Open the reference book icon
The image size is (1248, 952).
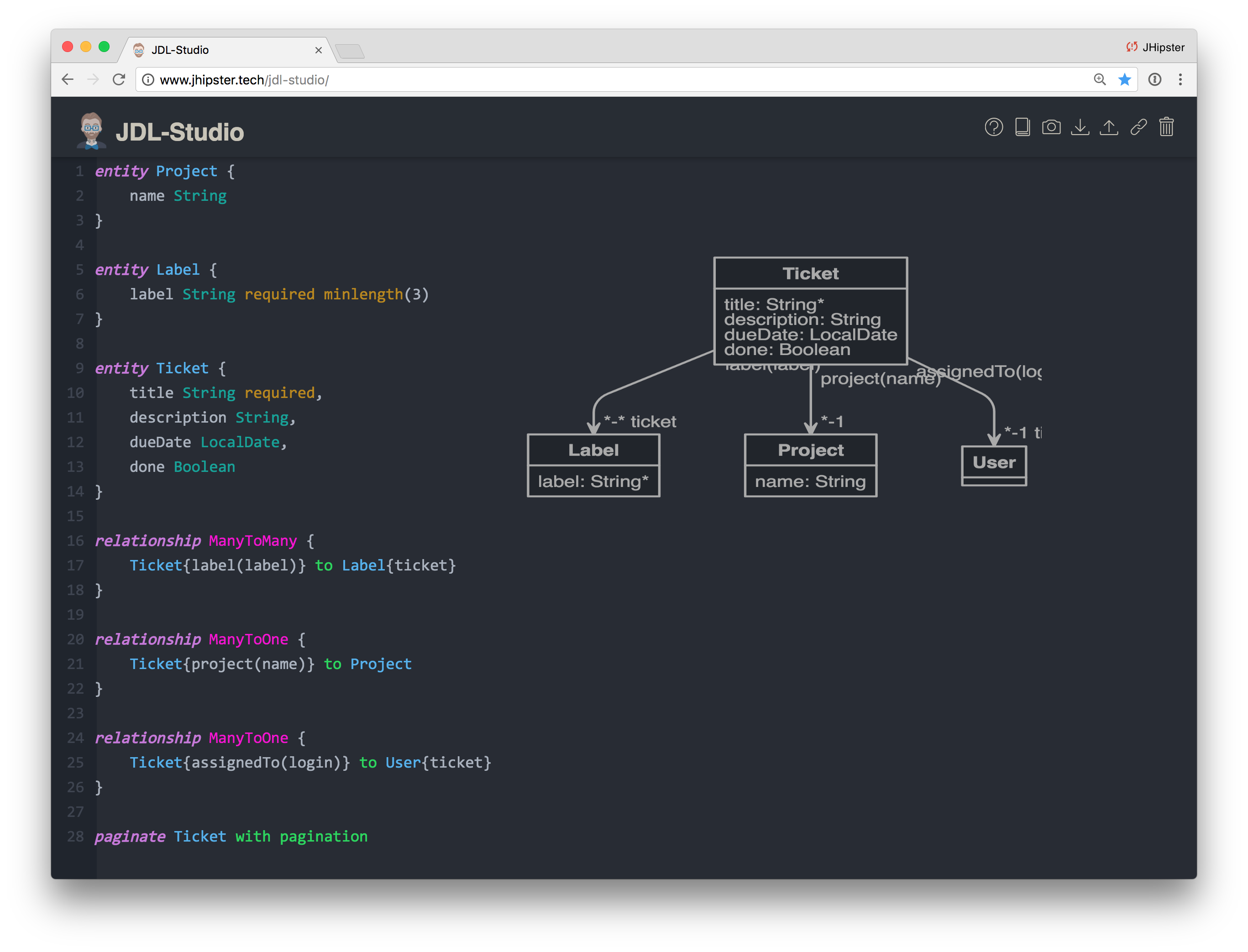tap(1023, 127)
